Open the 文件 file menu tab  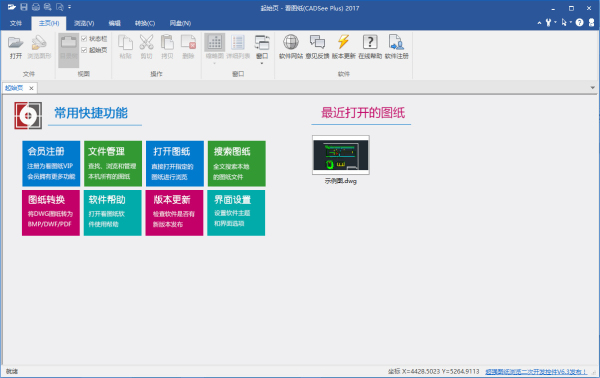click(16, 23)
